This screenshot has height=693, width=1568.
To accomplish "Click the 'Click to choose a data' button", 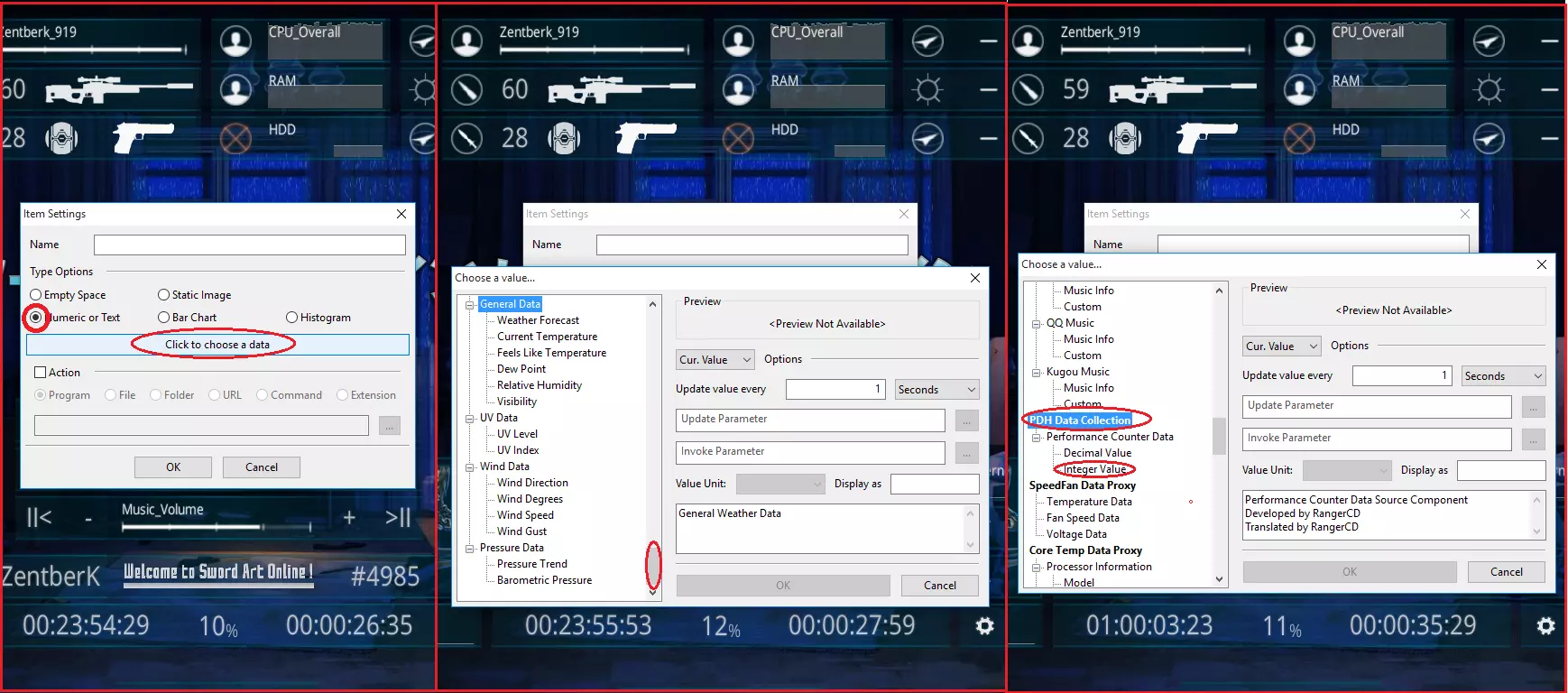I will (x=217, y=345).
